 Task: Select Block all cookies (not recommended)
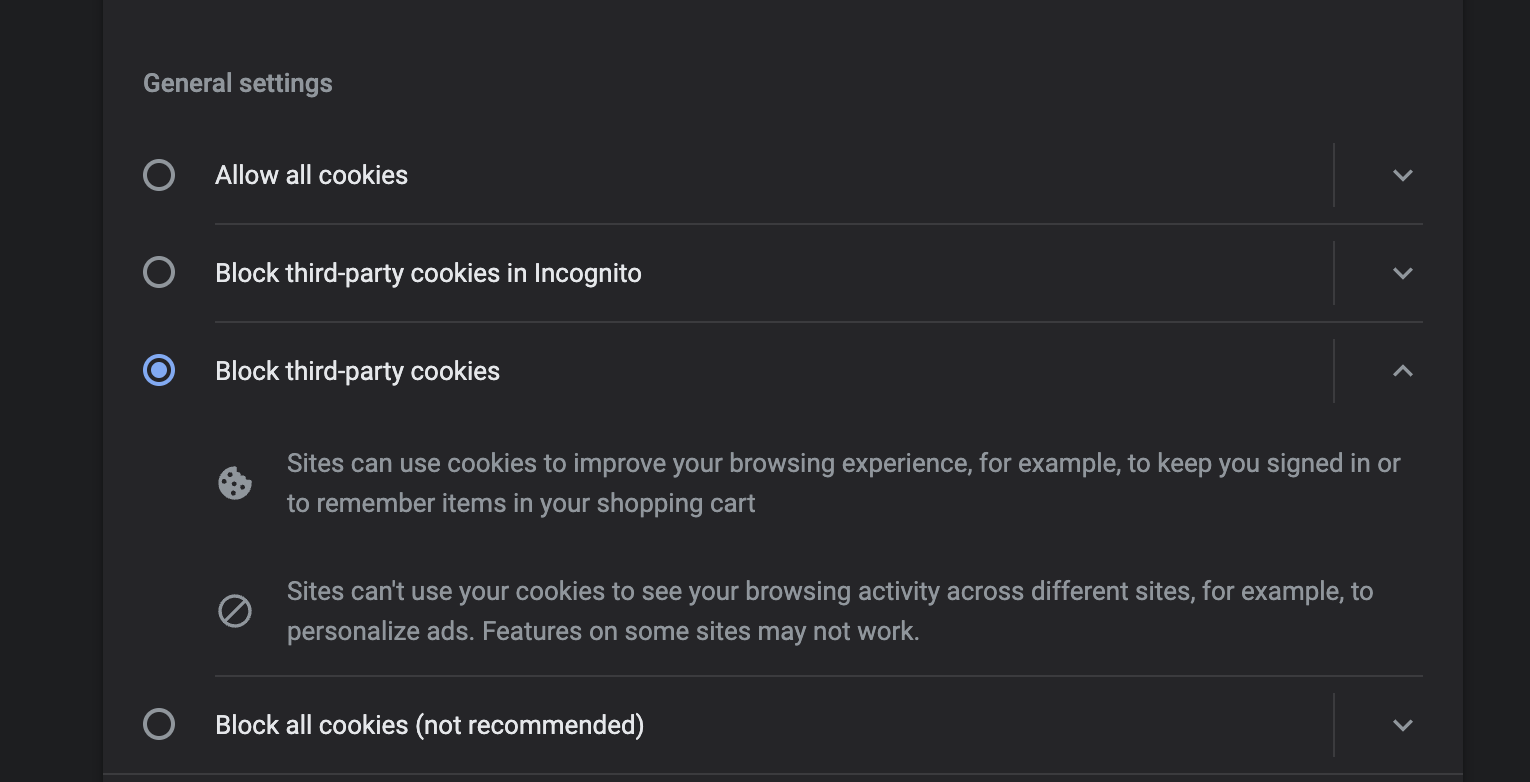pos(159,725)
